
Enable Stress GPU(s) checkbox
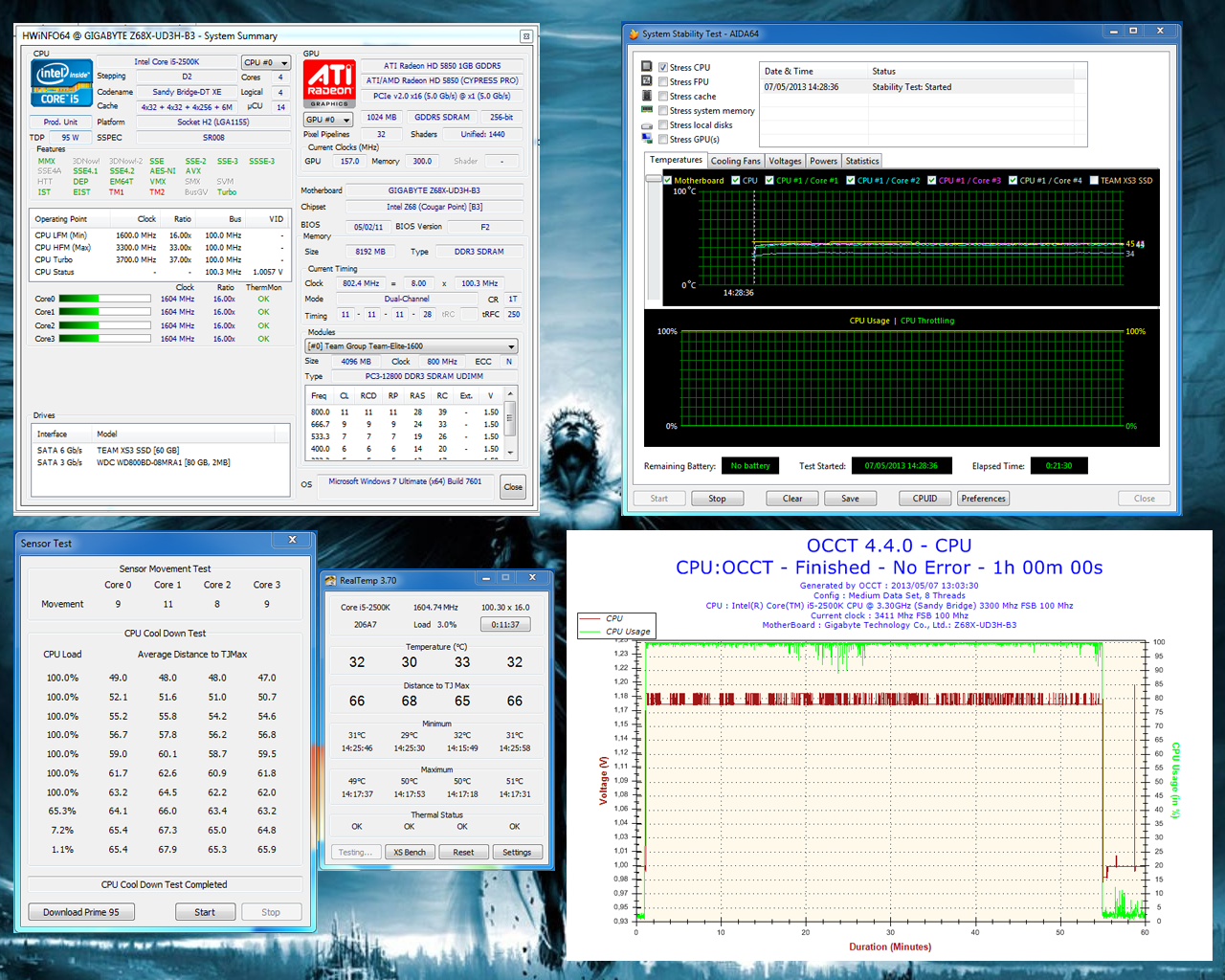click(x=662, y=139)
